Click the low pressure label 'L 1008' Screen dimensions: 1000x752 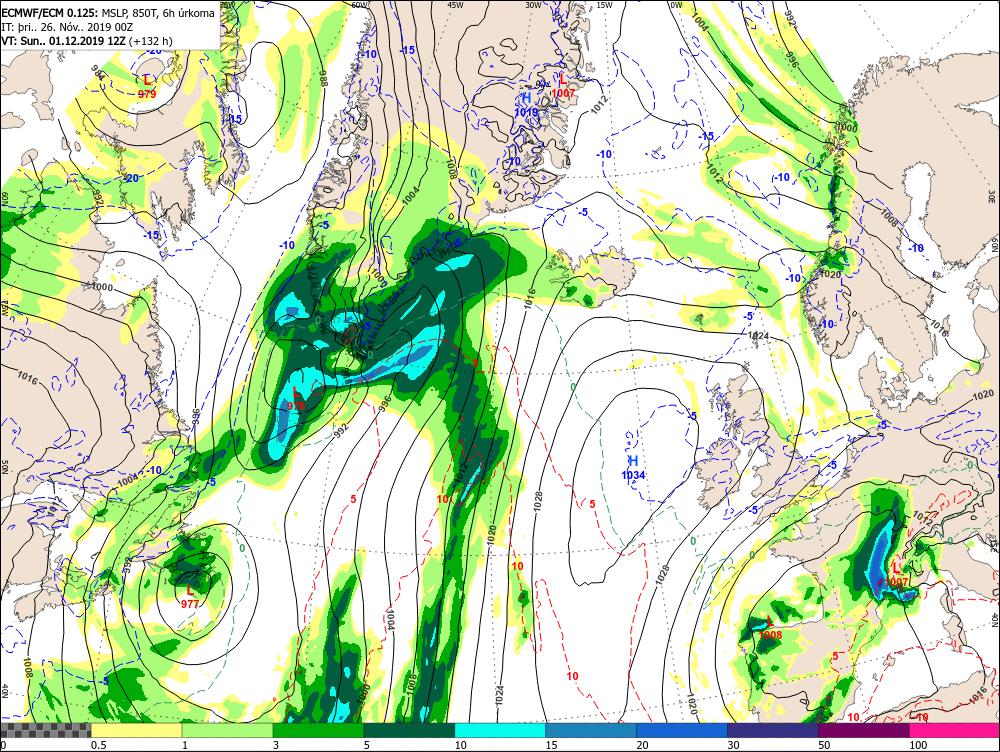point(770,628)
